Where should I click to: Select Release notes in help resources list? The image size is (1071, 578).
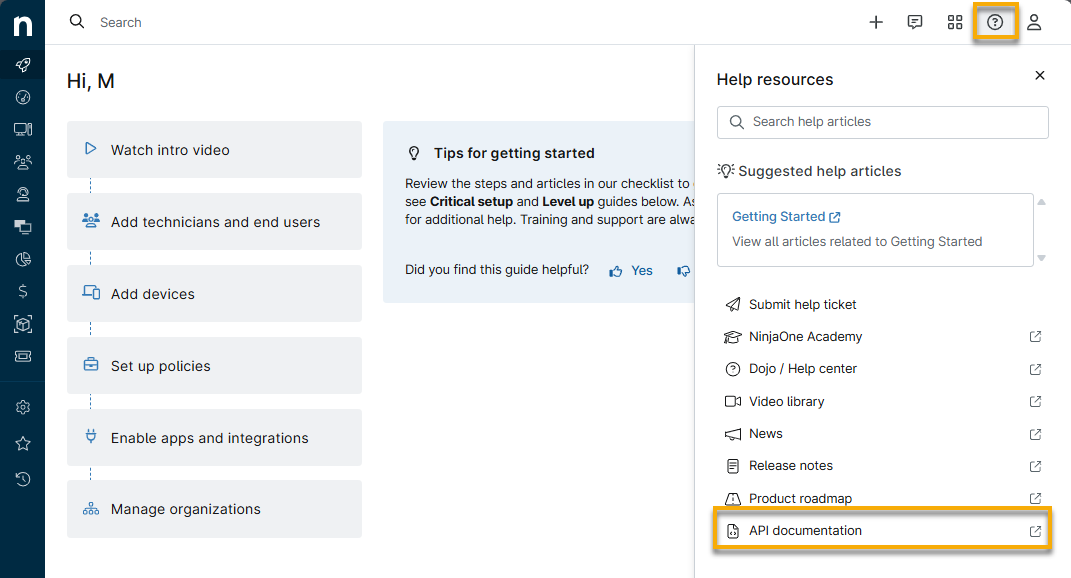pyautogui.click(x=790, y=465)
